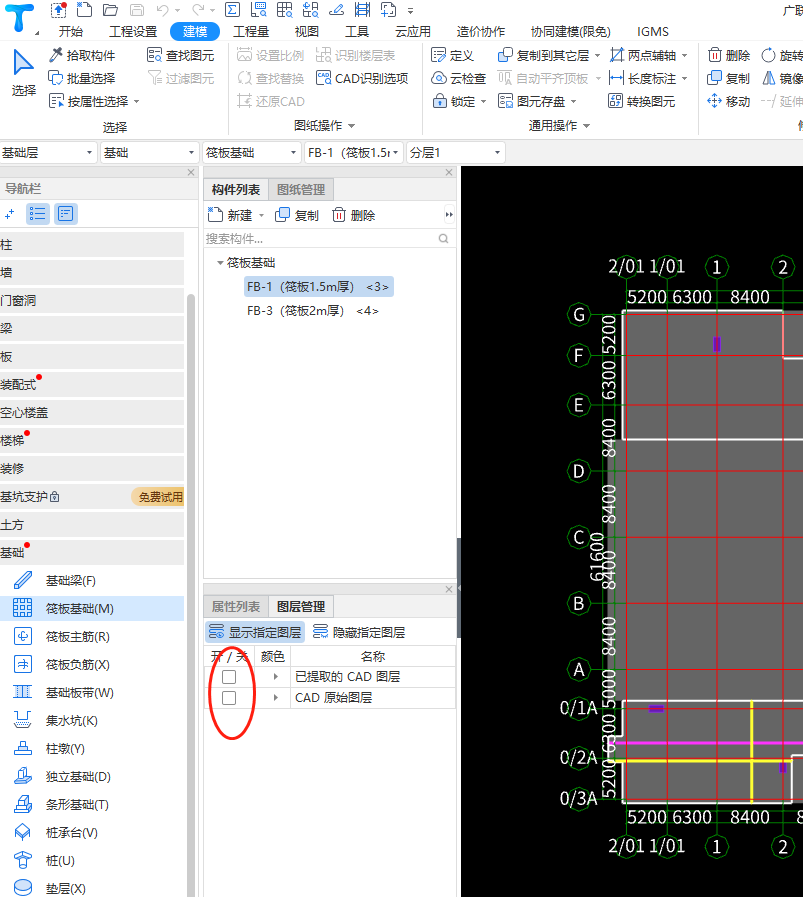This screenshot has width=803, height=897.
Task: Open the 视图 ribbon tab
Action: [307, 31]
